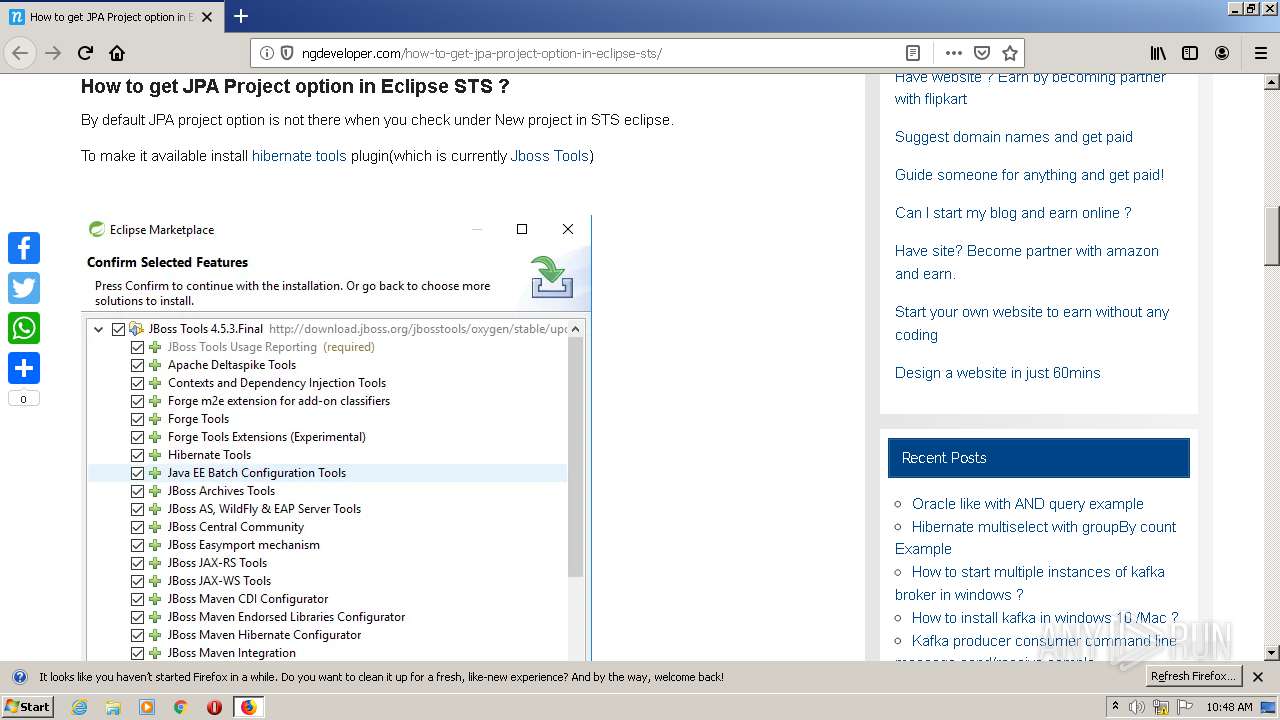Open page actions three-dots menu

[954, 53]
